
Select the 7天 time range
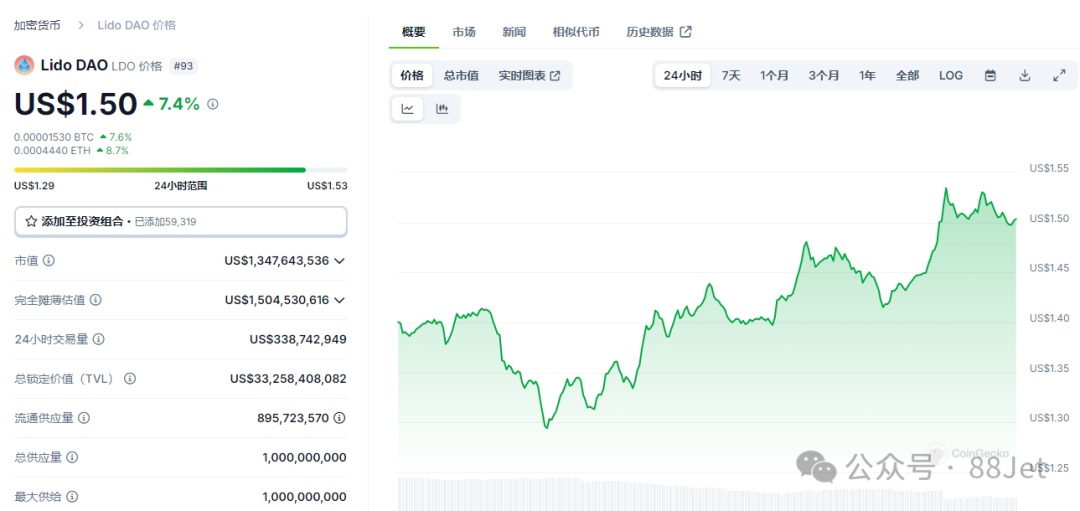tap(731, 76)
